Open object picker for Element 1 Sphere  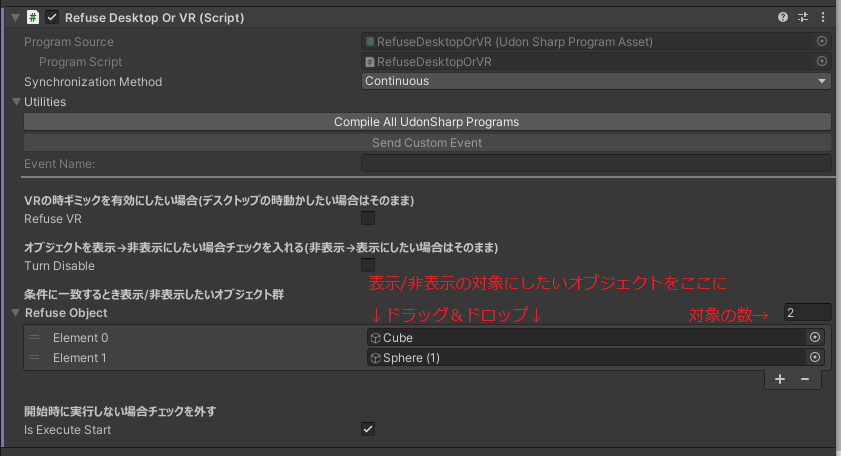coord(815,357)
